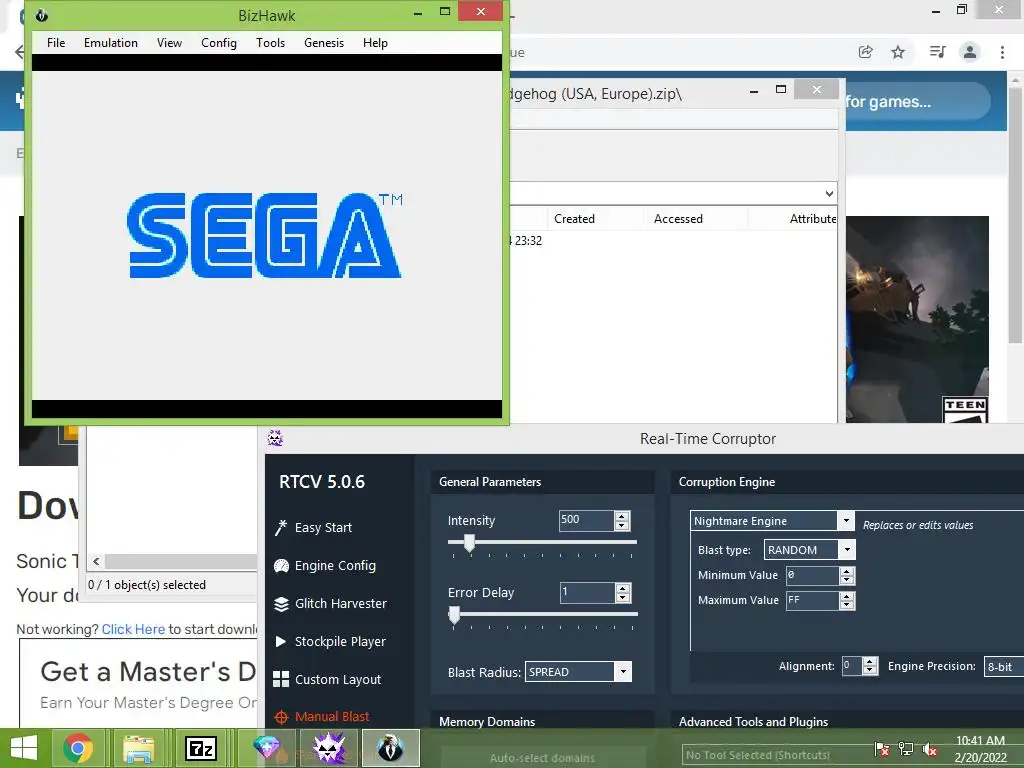Screen dimensions: 1024x768
Task: Click 7-Zip horizontal scrollbar left arrow
Action: click(x=96, y=562)
